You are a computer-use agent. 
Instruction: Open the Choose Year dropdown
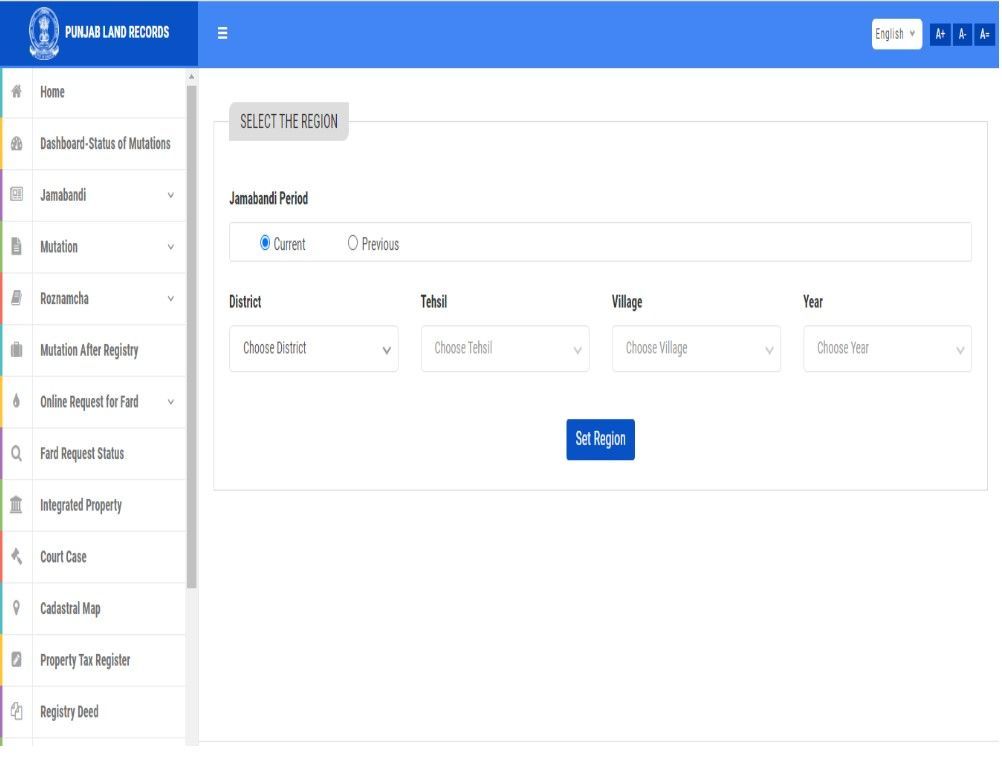click(887, 349)
